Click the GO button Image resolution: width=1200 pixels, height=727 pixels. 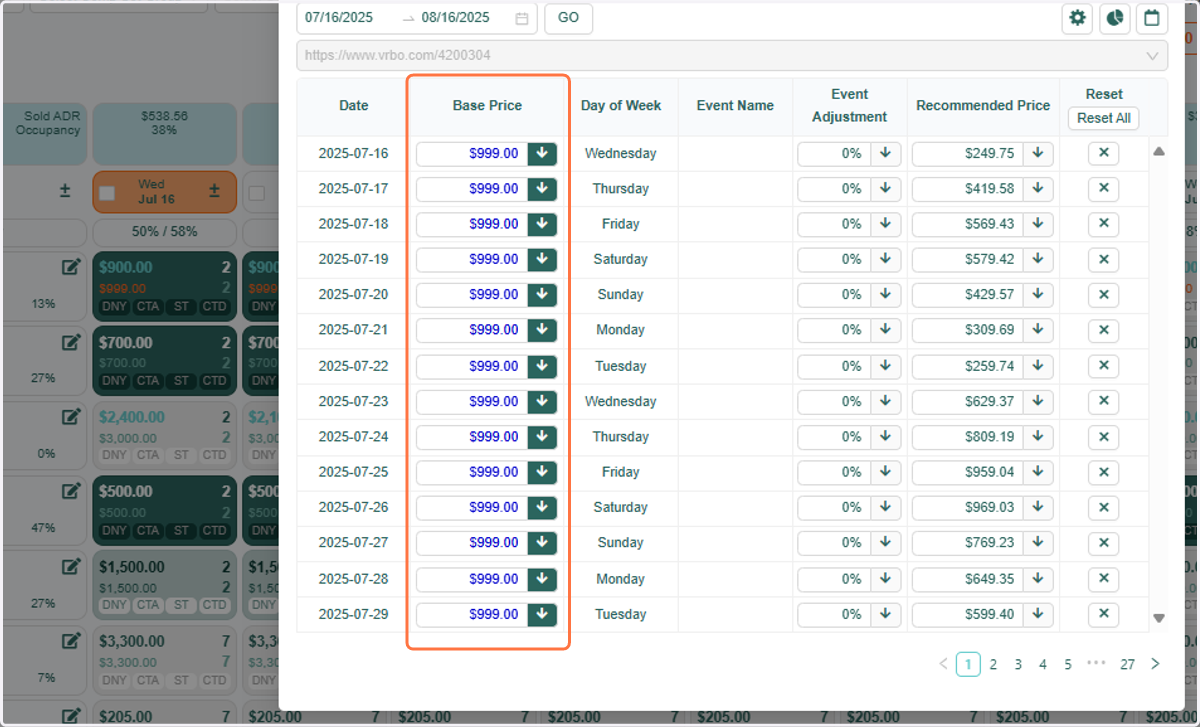(568, 18)
